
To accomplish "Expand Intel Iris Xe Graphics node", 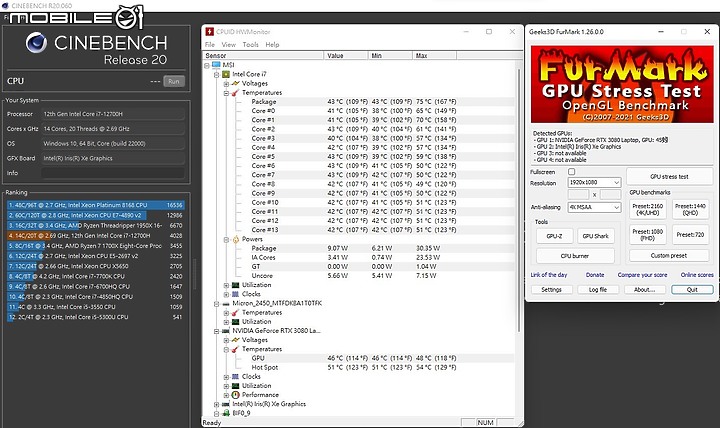I will (x=217, y=404).
